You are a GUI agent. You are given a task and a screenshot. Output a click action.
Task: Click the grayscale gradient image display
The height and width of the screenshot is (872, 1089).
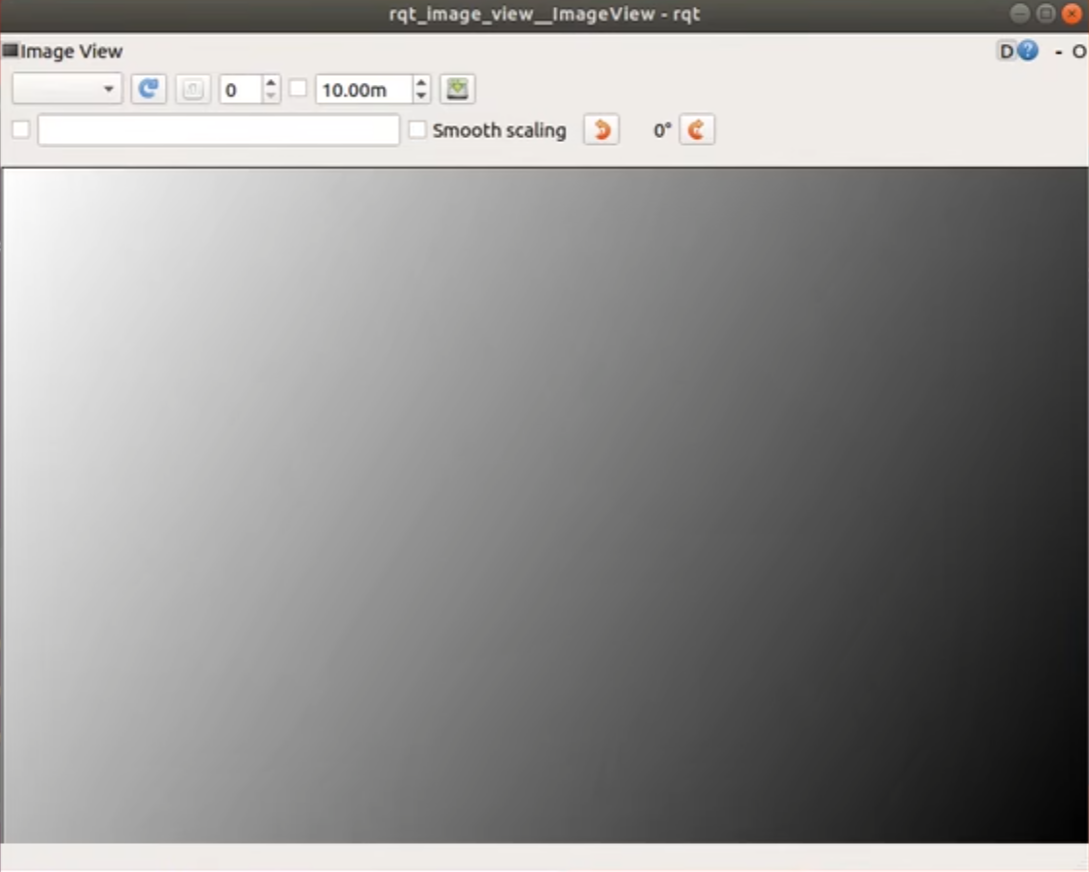545,505
